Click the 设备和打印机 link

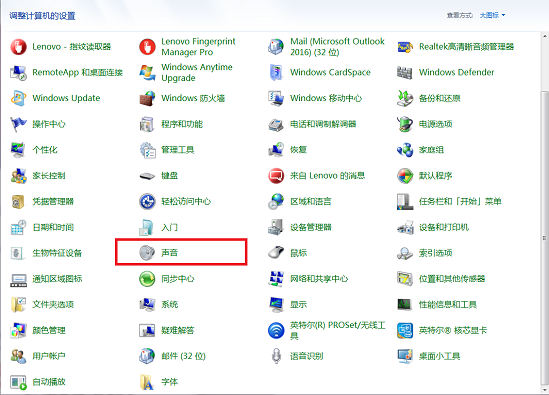coord(444,227)
